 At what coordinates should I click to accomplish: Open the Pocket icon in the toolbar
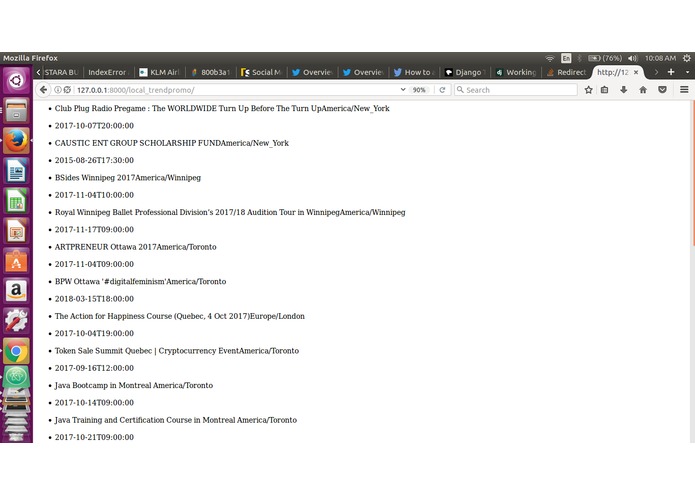pos(662,90)
